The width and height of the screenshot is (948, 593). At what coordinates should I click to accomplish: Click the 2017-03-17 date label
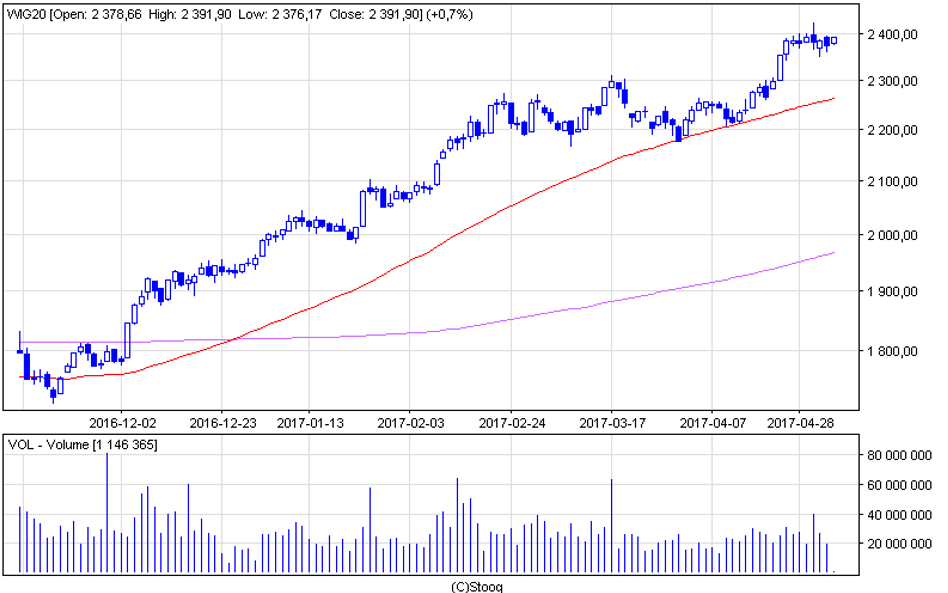(610, 422)
